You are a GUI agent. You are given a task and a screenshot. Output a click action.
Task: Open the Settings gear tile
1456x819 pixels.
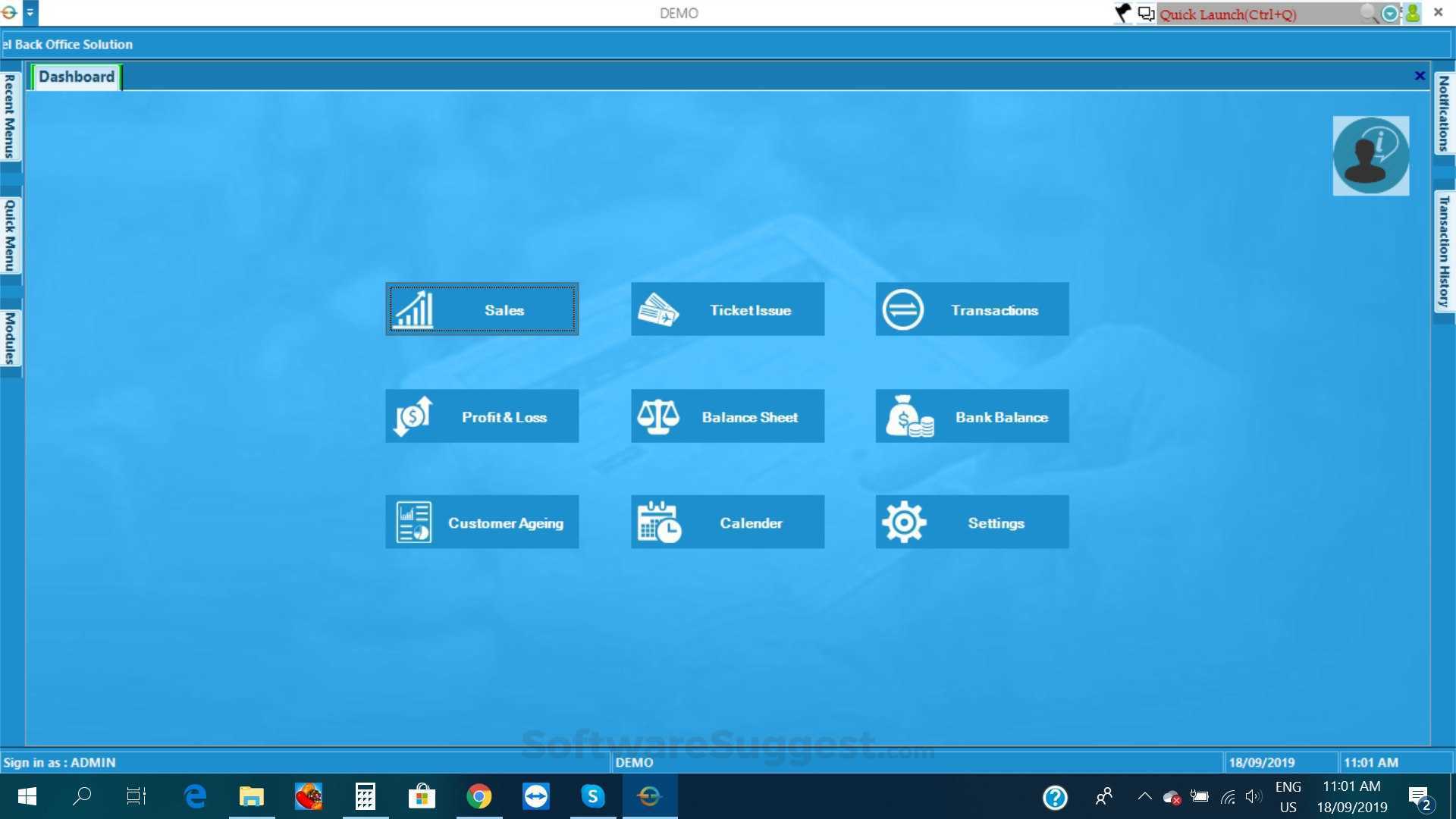[x=971, y=522]
